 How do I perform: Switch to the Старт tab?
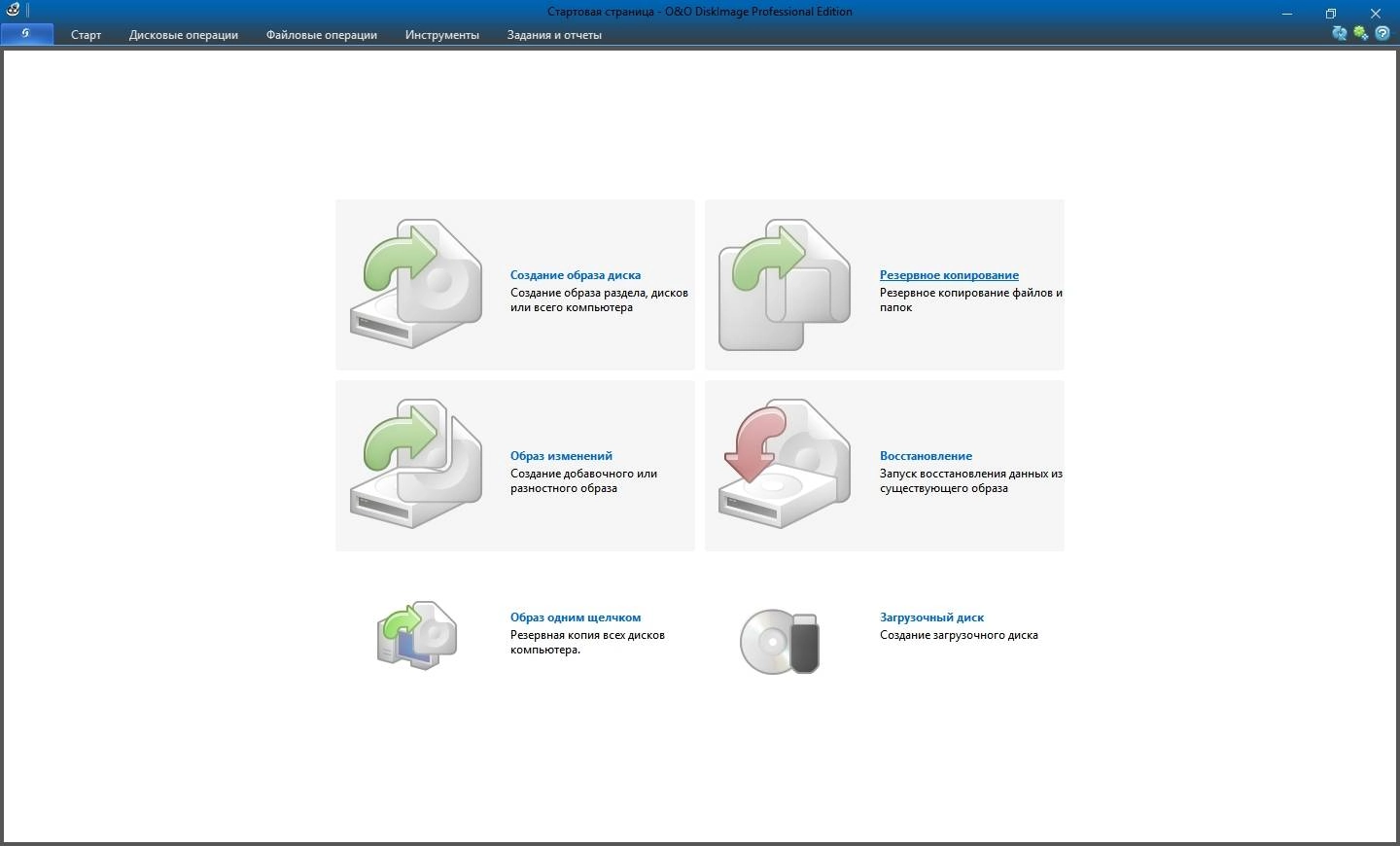tap(86, 35)
